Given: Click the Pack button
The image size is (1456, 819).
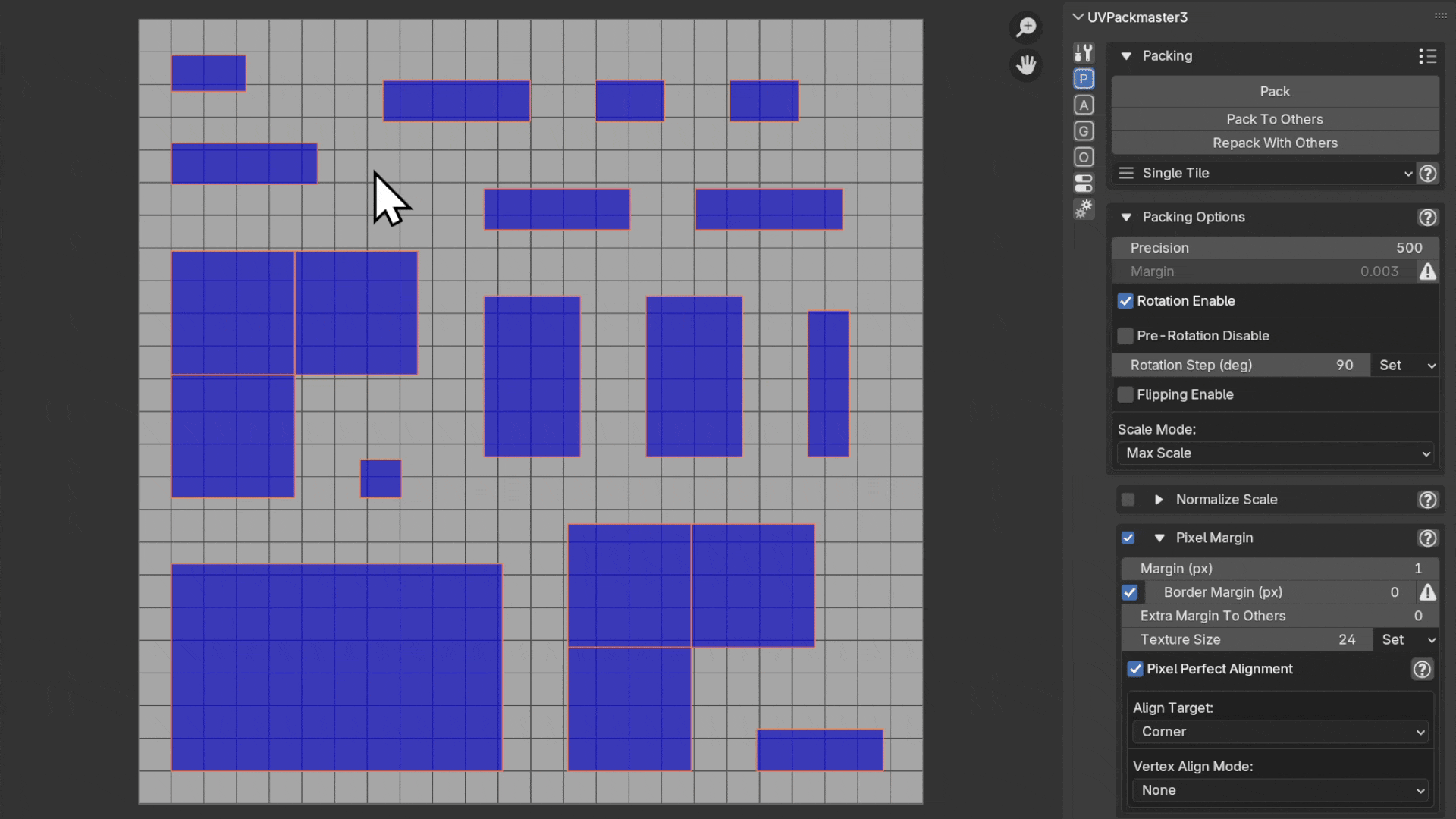Looking at the screenshot, I should click(x=1274, y=91).
